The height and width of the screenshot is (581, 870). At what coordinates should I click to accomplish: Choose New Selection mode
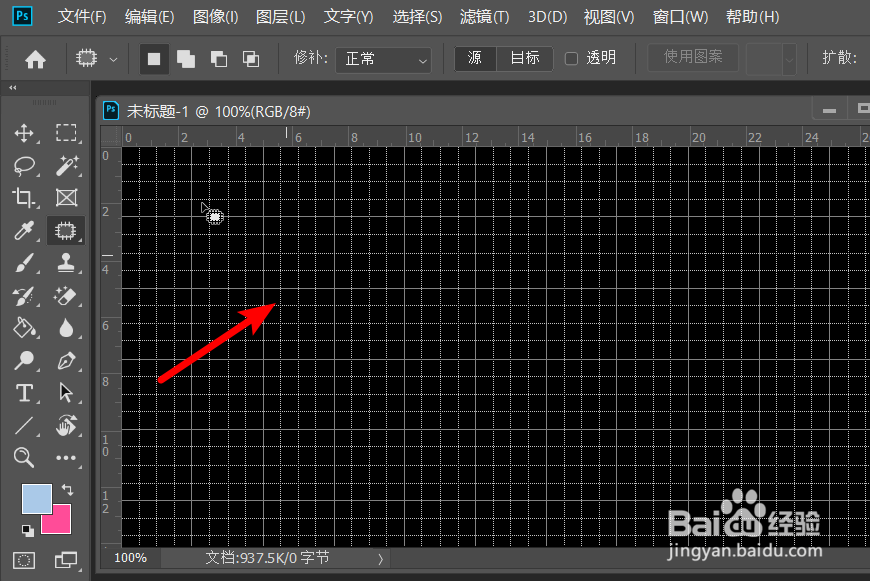coord(154,59)
